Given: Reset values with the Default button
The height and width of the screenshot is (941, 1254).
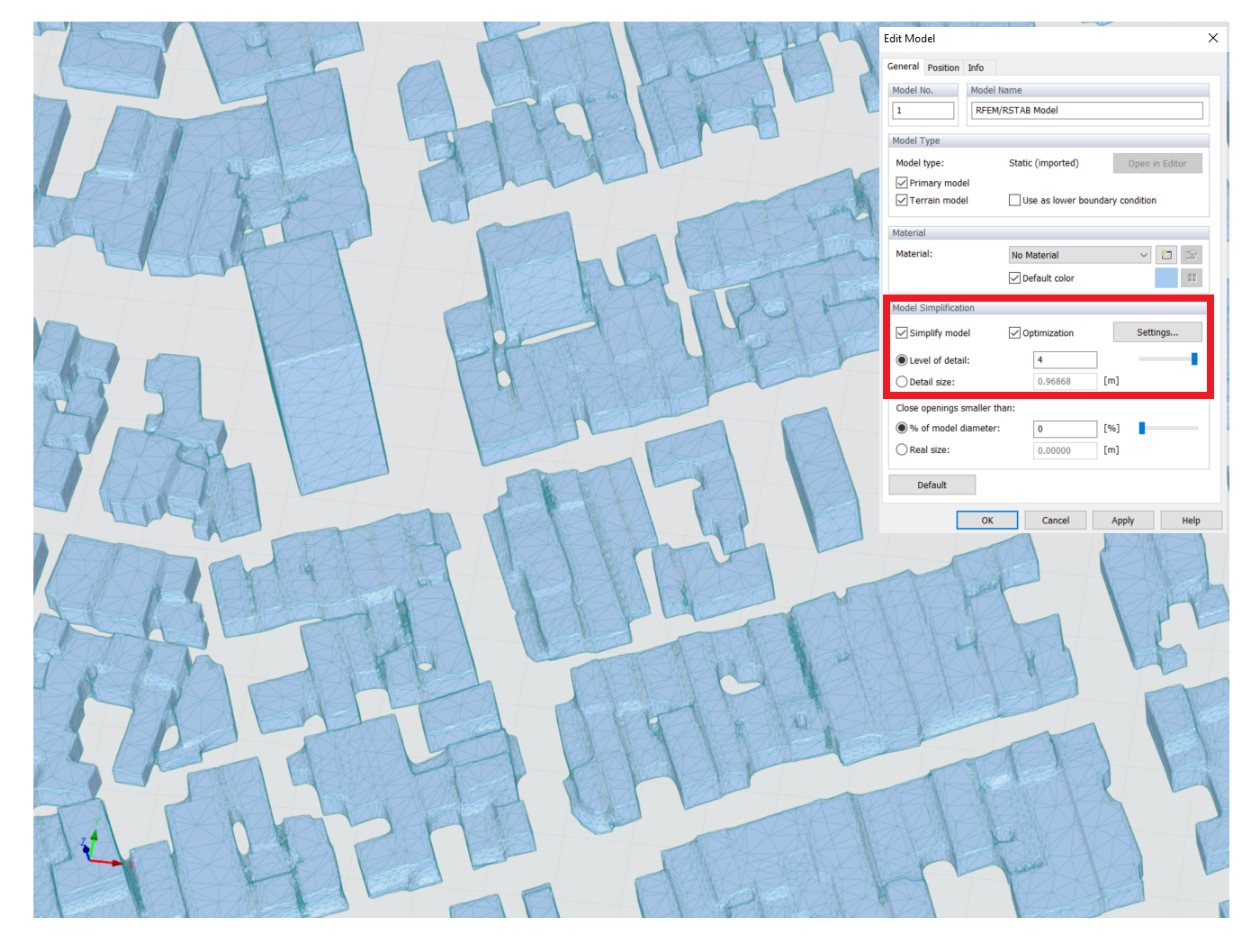Looking at the screenshot, I should [x=932, y=484].
